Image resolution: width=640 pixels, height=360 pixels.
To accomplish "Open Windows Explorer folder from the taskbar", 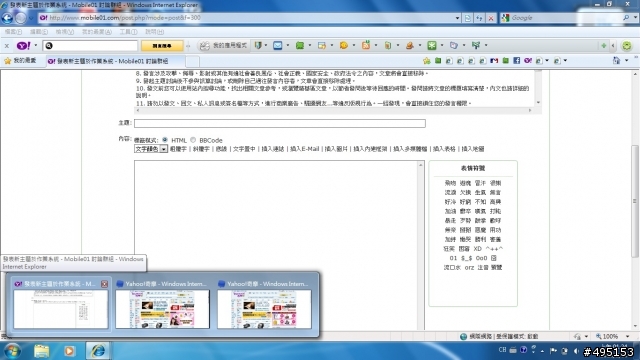I will pos(41,351).
